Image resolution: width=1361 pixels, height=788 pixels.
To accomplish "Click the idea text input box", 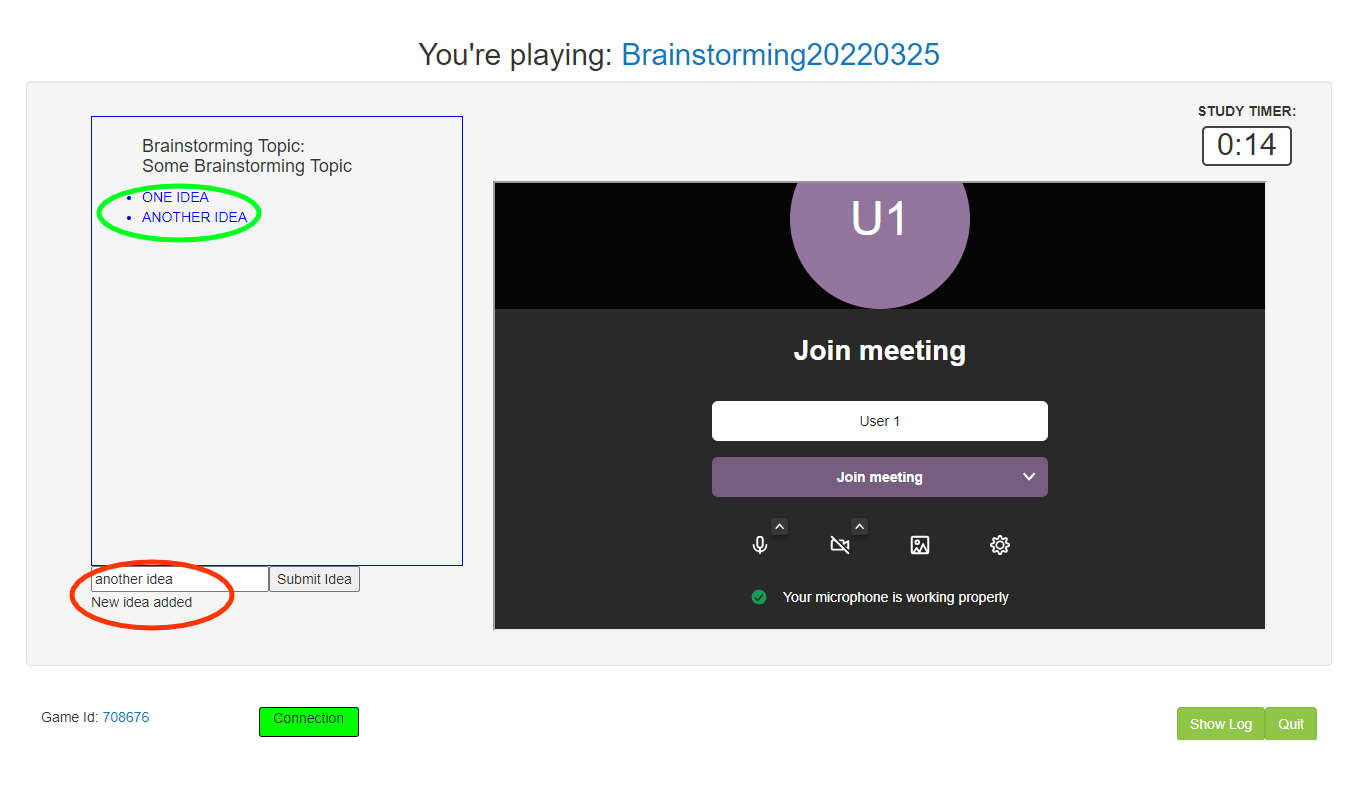I will point(179,579).
